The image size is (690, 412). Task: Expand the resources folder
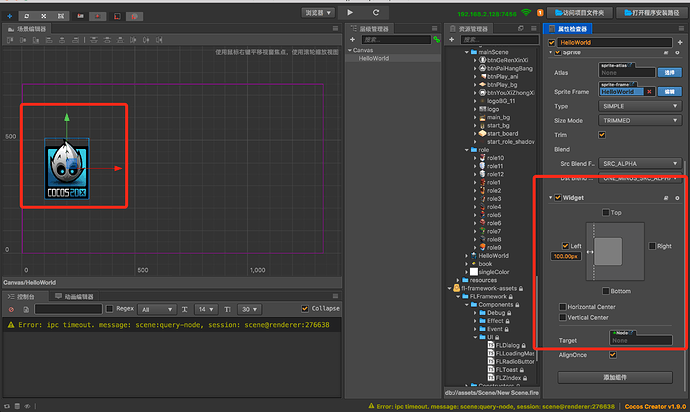click(458, 280)
